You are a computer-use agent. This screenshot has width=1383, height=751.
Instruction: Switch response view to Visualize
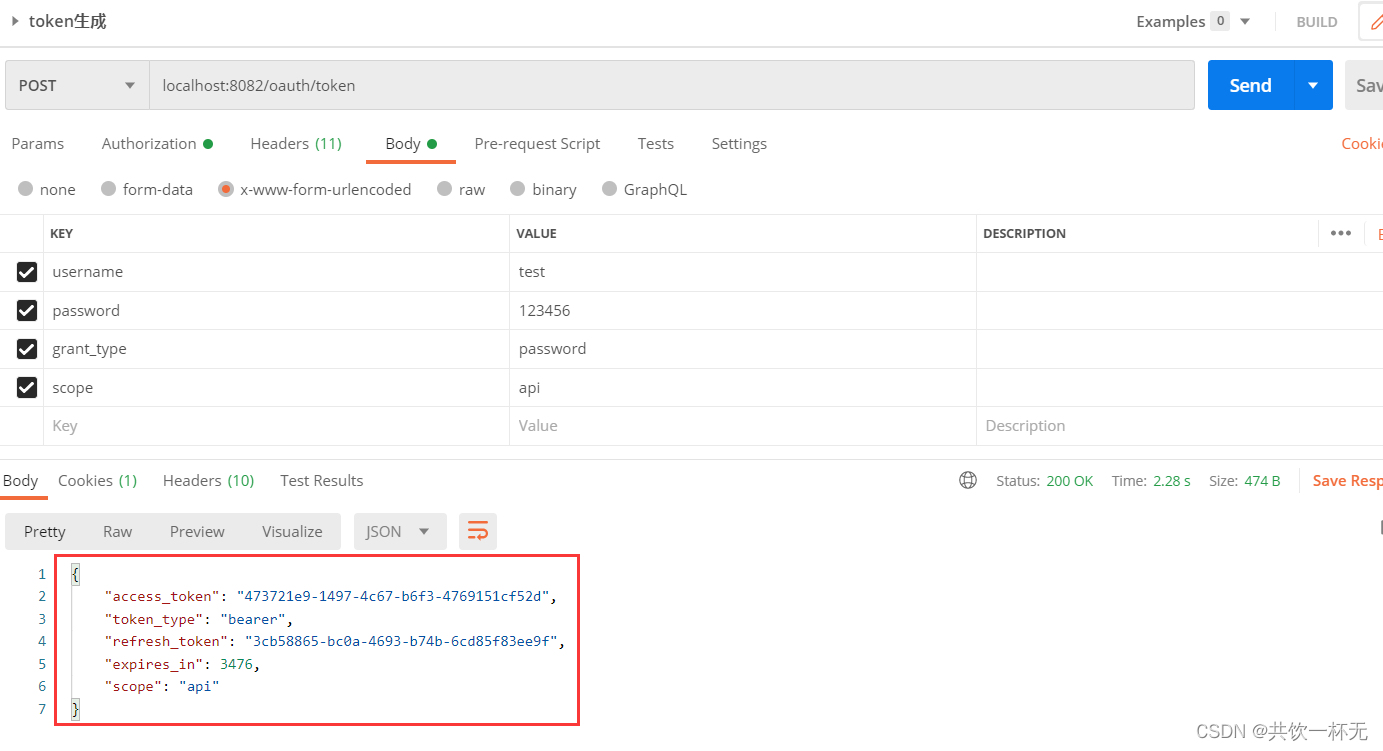[x=292, y=531]
